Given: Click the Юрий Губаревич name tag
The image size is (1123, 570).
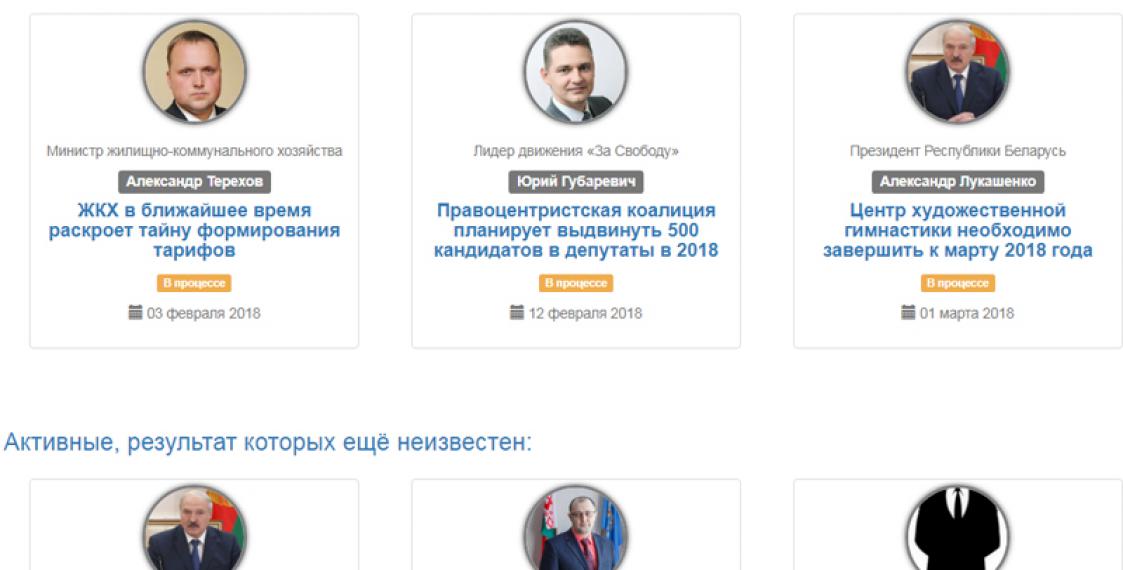Looking at the screenshot, I should [576, 182].
